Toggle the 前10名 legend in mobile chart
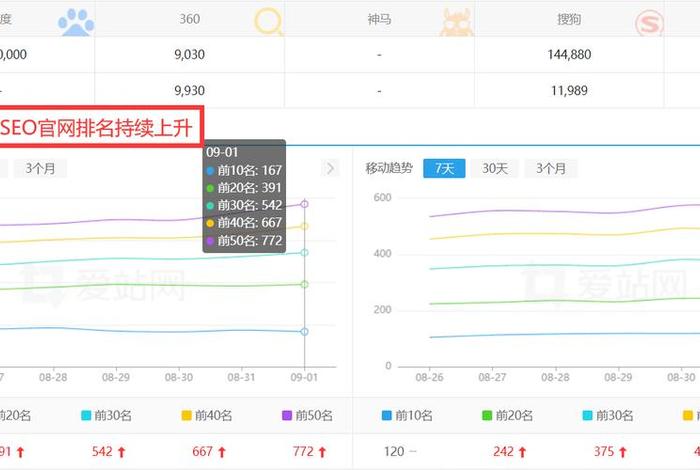Viewport: 700px width, 470px height. tap(407, 416)
